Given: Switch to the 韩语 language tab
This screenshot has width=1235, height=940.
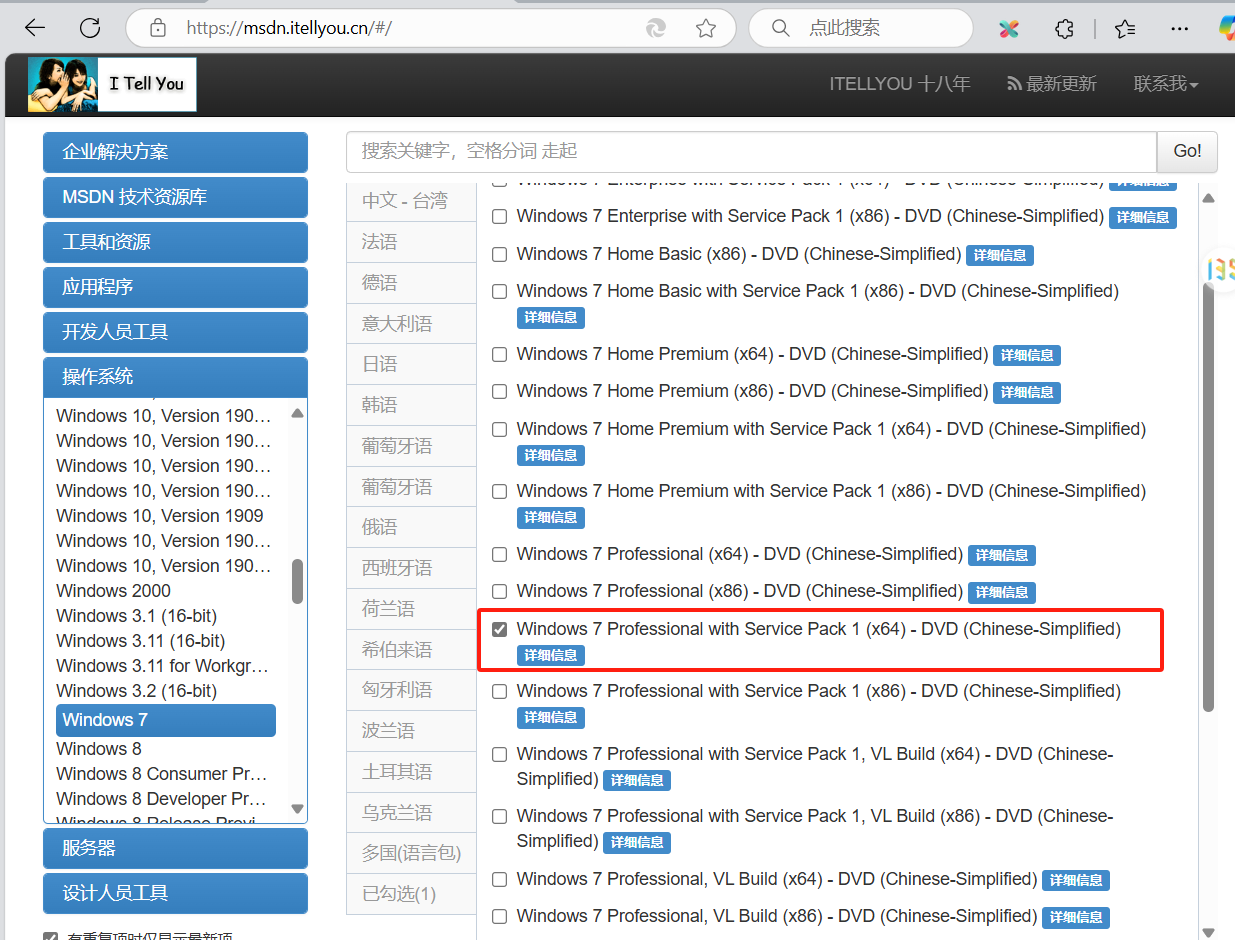Looking at the screenshot, I should pyautogui.click(x=411, y=405).
